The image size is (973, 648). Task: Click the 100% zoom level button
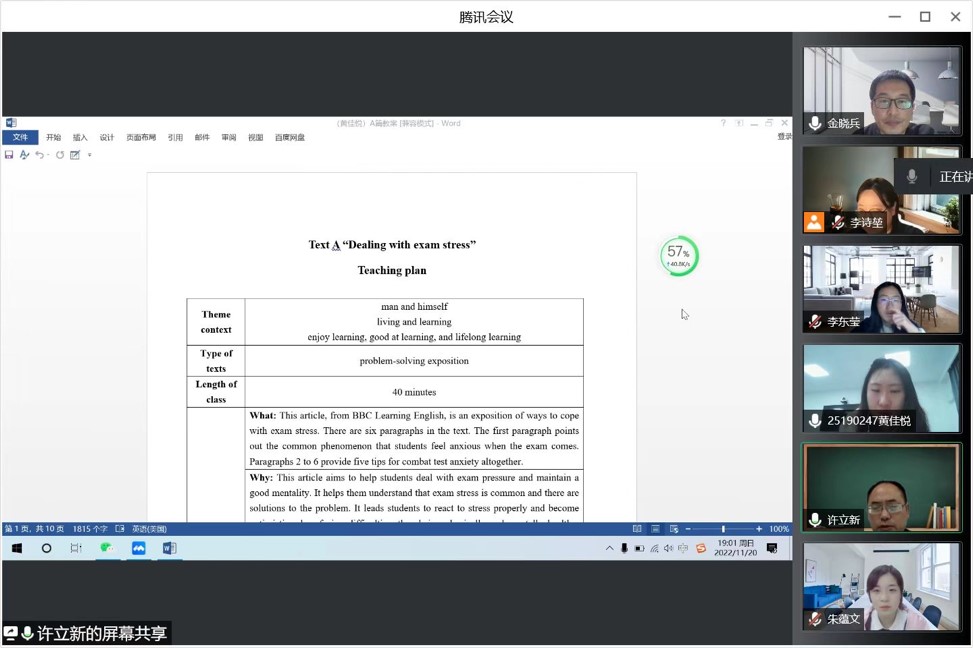pos(779,529)
